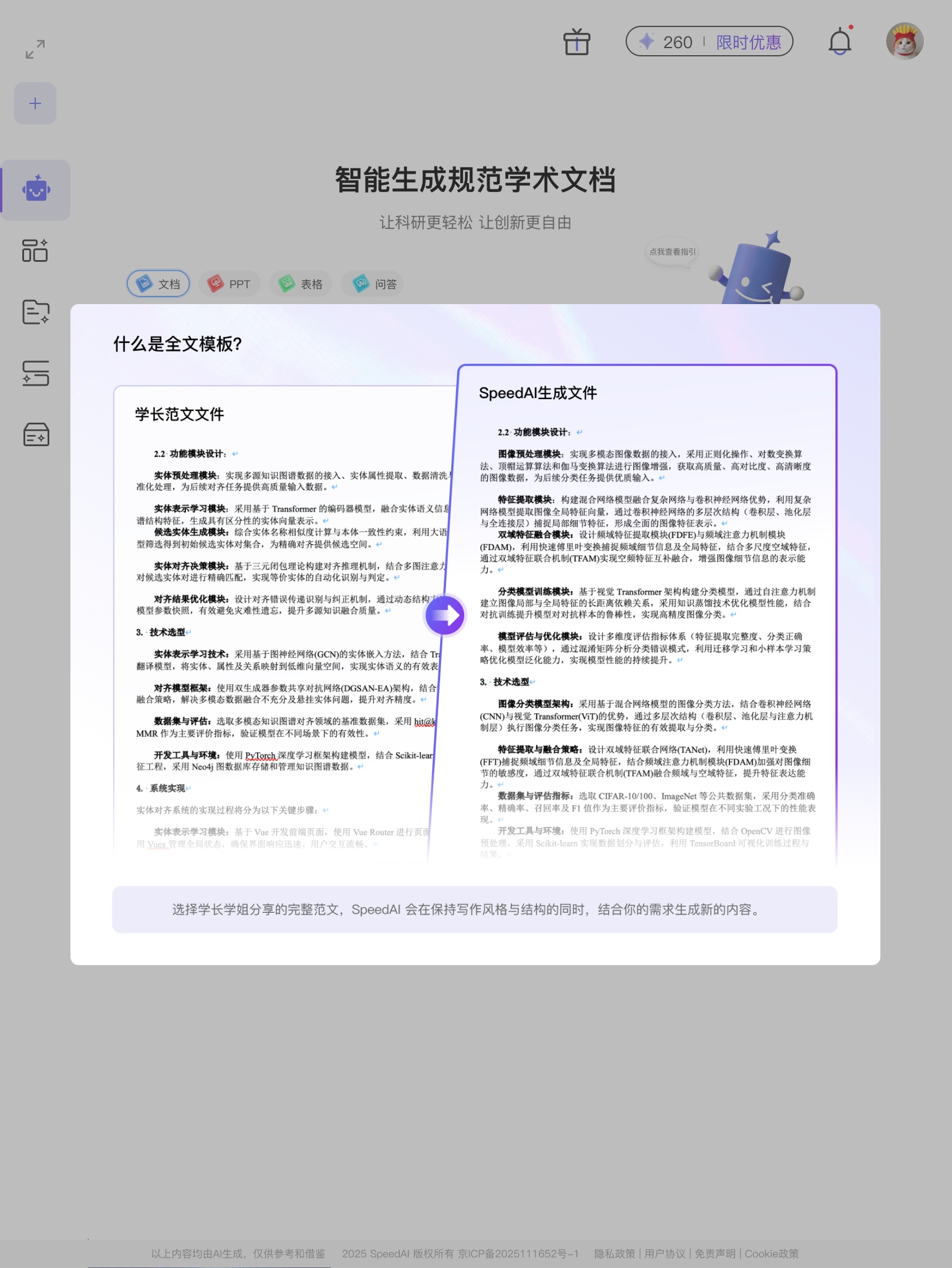Open the AI robot assistant sidebar icon
Image resolution: width=952 pixels, height=1268 pixels.
click(36, 190)
